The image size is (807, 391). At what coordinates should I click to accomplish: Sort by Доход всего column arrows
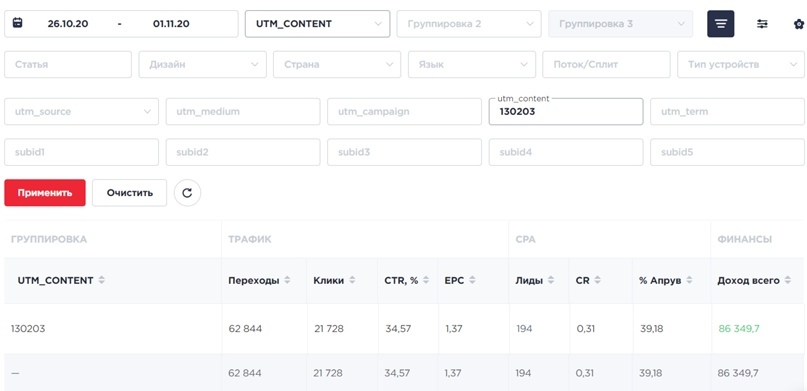787,280
